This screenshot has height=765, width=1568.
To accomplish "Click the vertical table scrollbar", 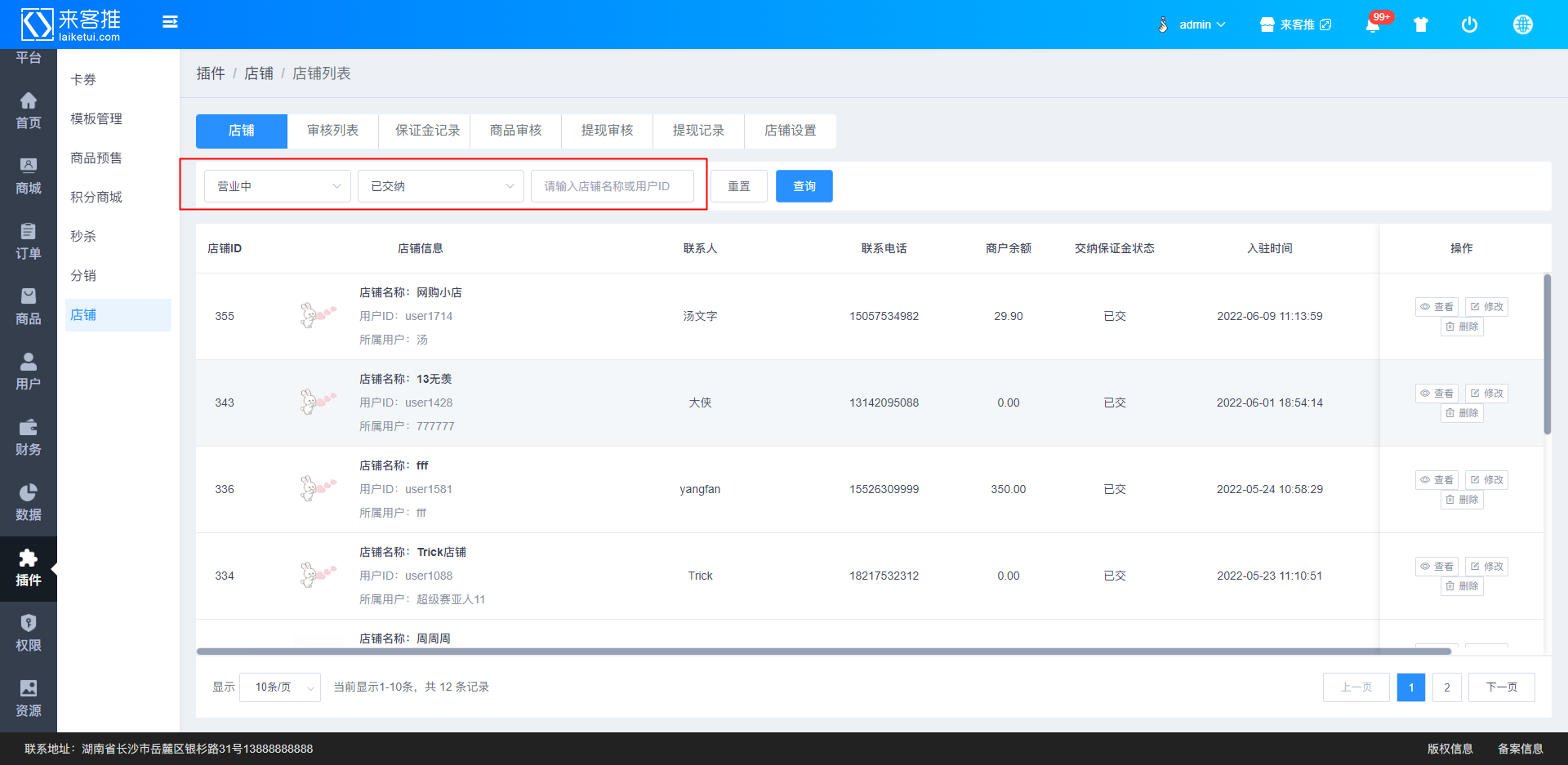I will tap(1547, 354).
